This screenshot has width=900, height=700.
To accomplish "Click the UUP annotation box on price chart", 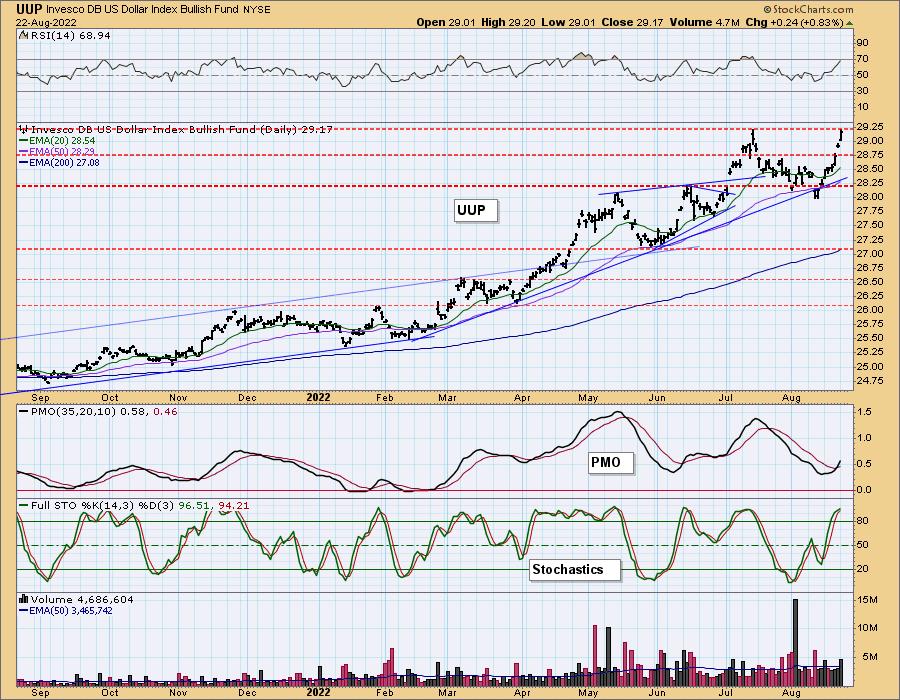I will pyautogui.click(x=475, y=211).
